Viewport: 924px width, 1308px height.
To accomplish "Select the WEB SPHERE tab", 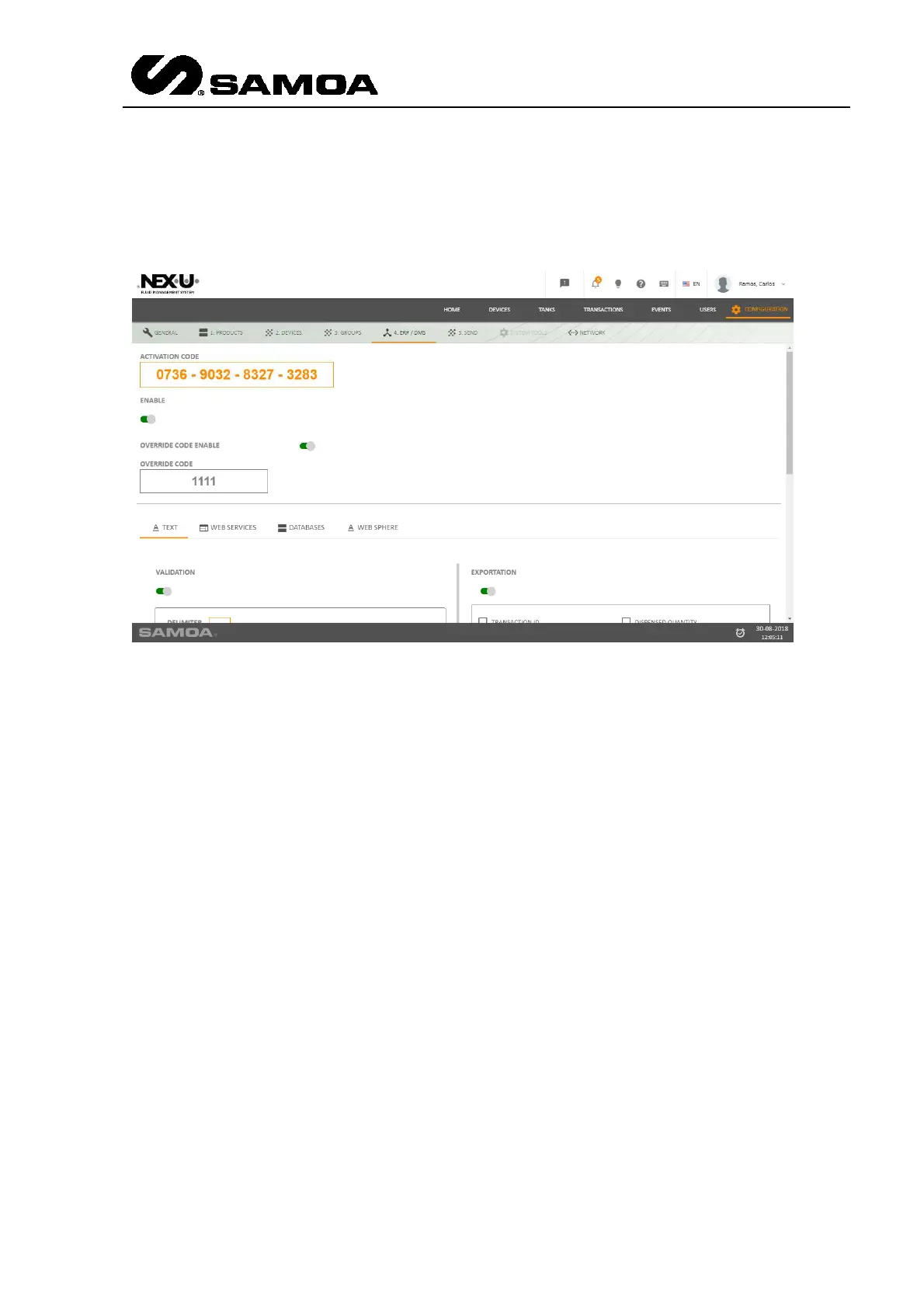I will (x=373, y=527).
